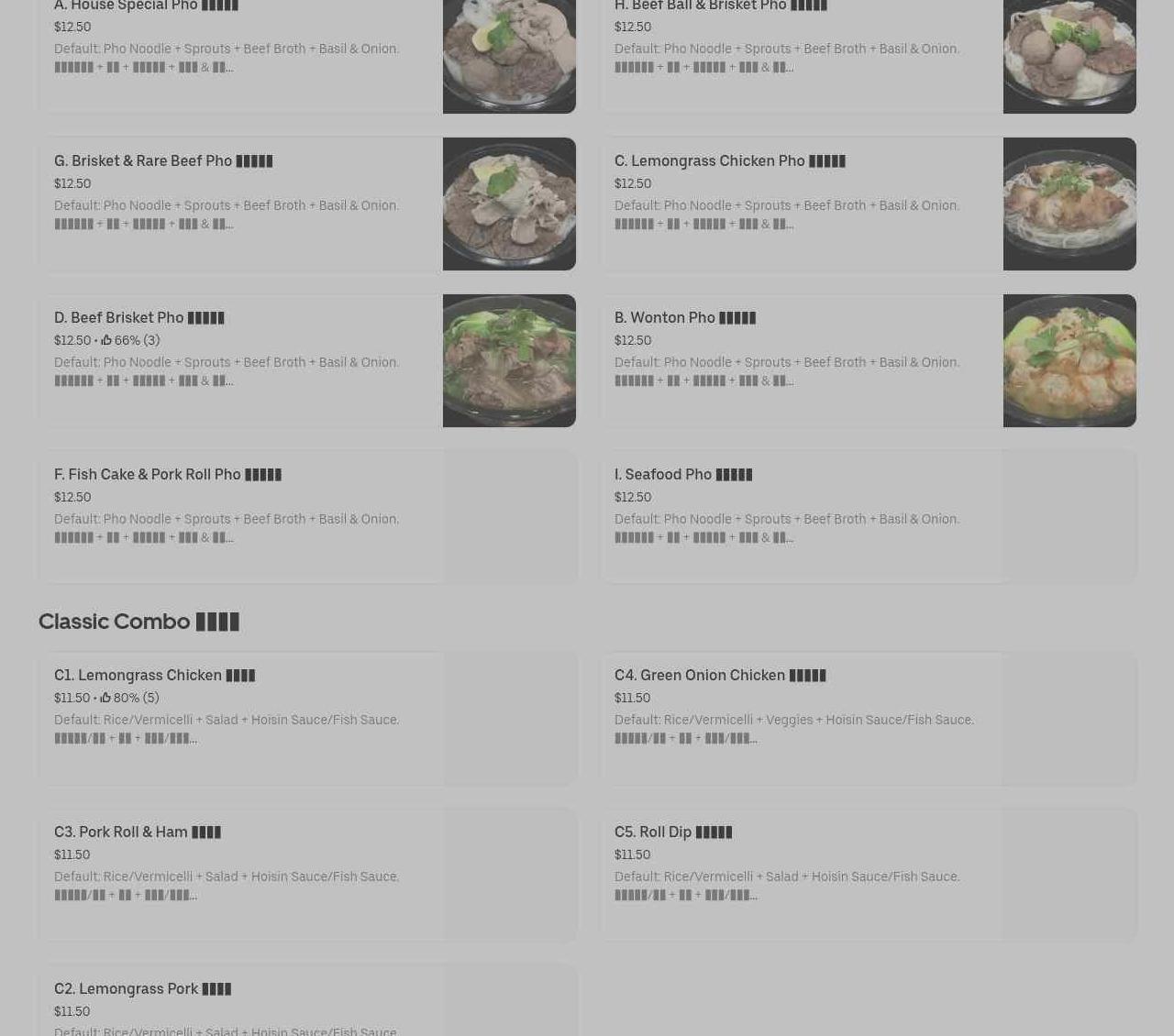
Task: Select the Brisket & Rare Beef Pho image
Action: tap(509, 204)
